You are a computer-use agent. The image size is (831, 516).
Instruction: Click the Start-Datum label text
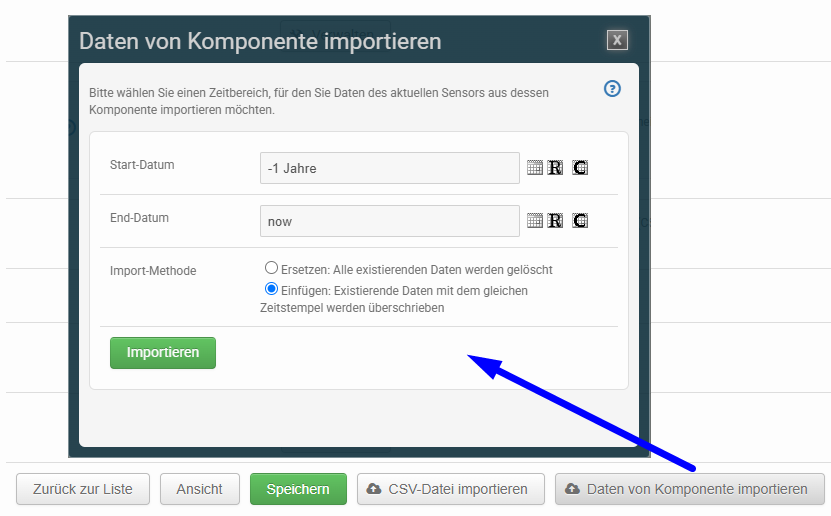142,165
